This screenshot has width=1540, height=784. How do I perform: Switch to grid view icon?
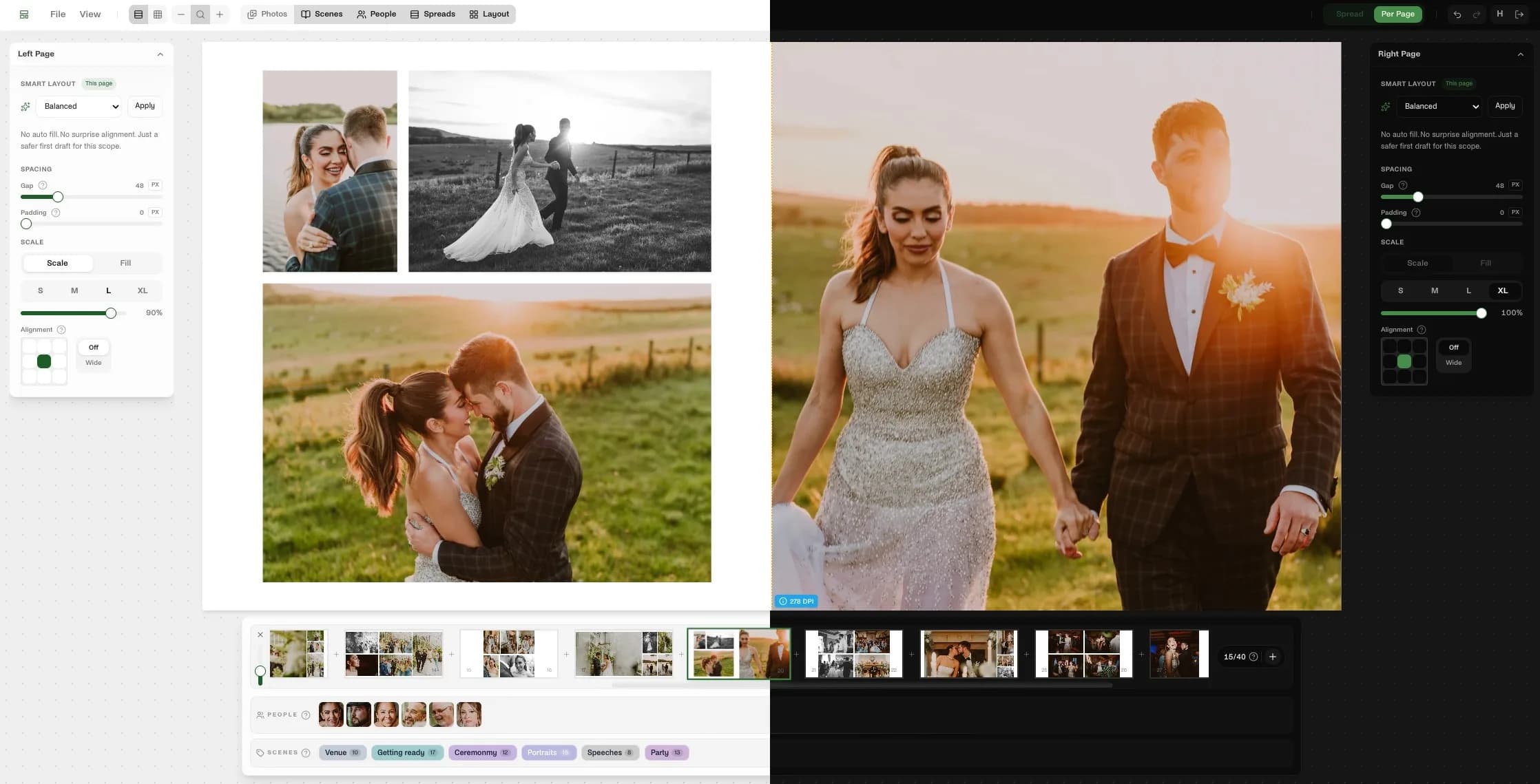158,14
